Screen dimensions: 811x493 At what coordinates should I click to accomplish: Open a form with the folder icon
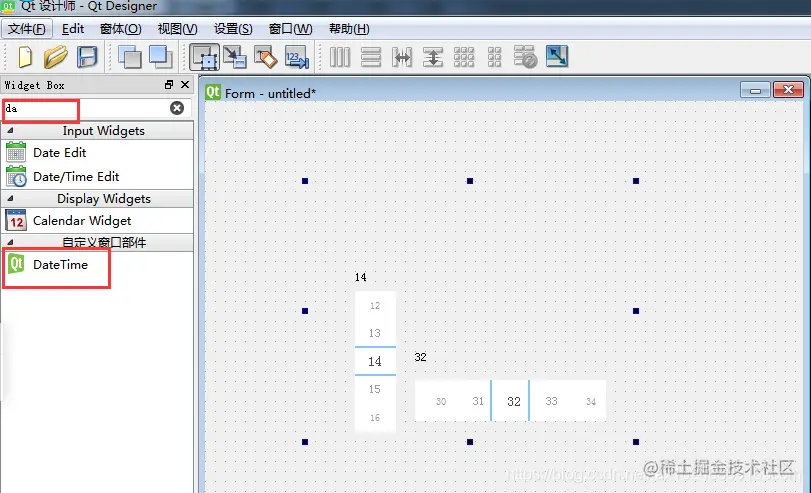pyautogui.click(x=55, y=57)
